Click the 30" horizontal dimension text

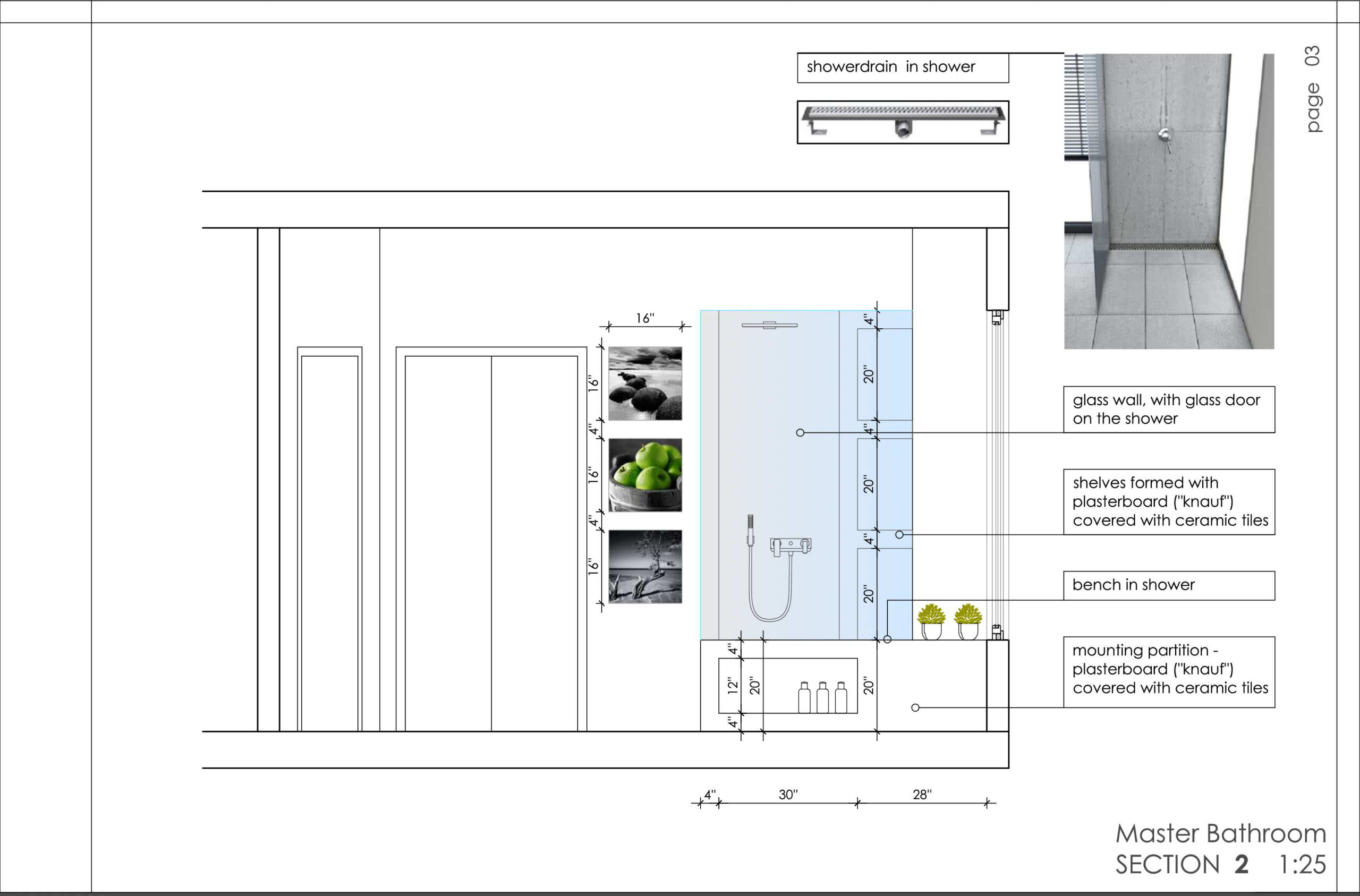[x=788, y=794]
